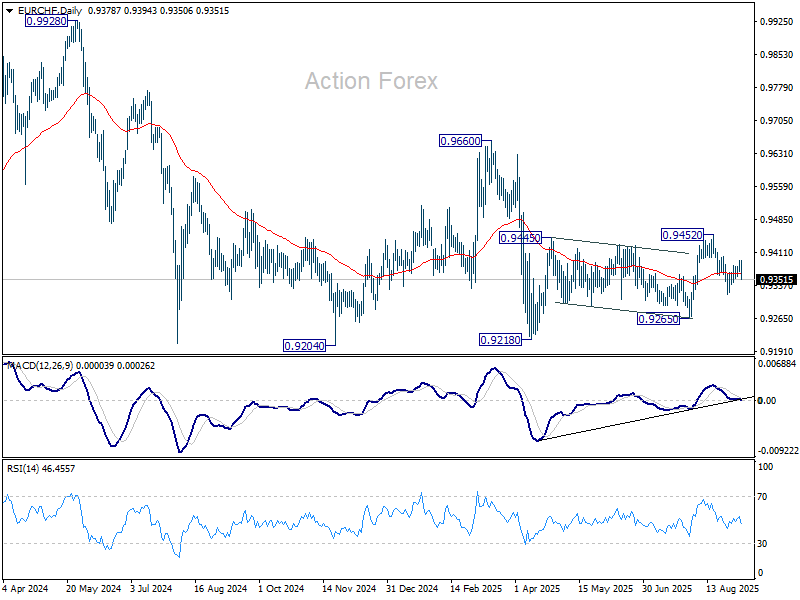Select the 0.99280 price label
800x600 pixels.
point(46,21)
